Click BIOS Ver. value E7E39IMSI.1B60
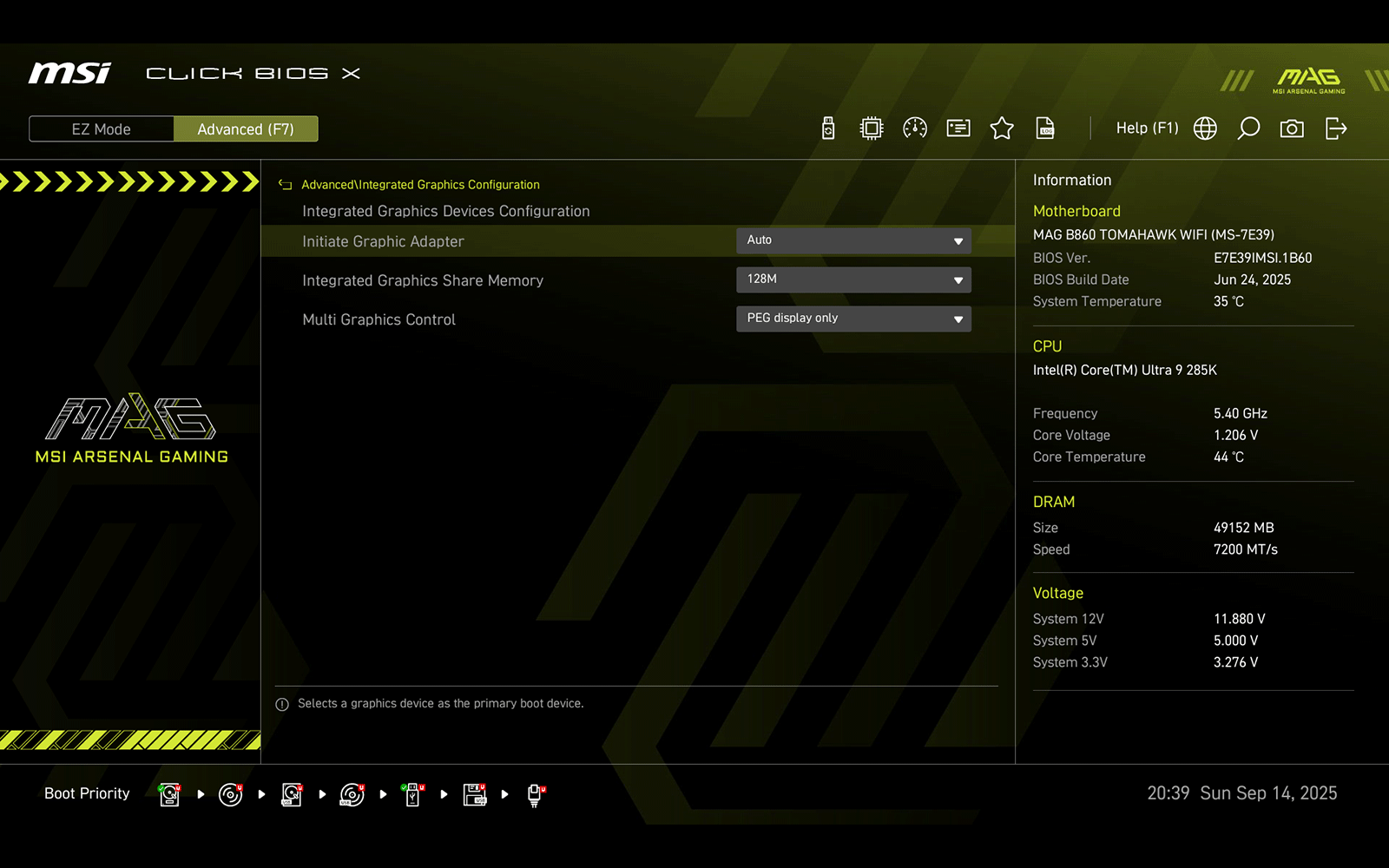 click(1262, 258)
